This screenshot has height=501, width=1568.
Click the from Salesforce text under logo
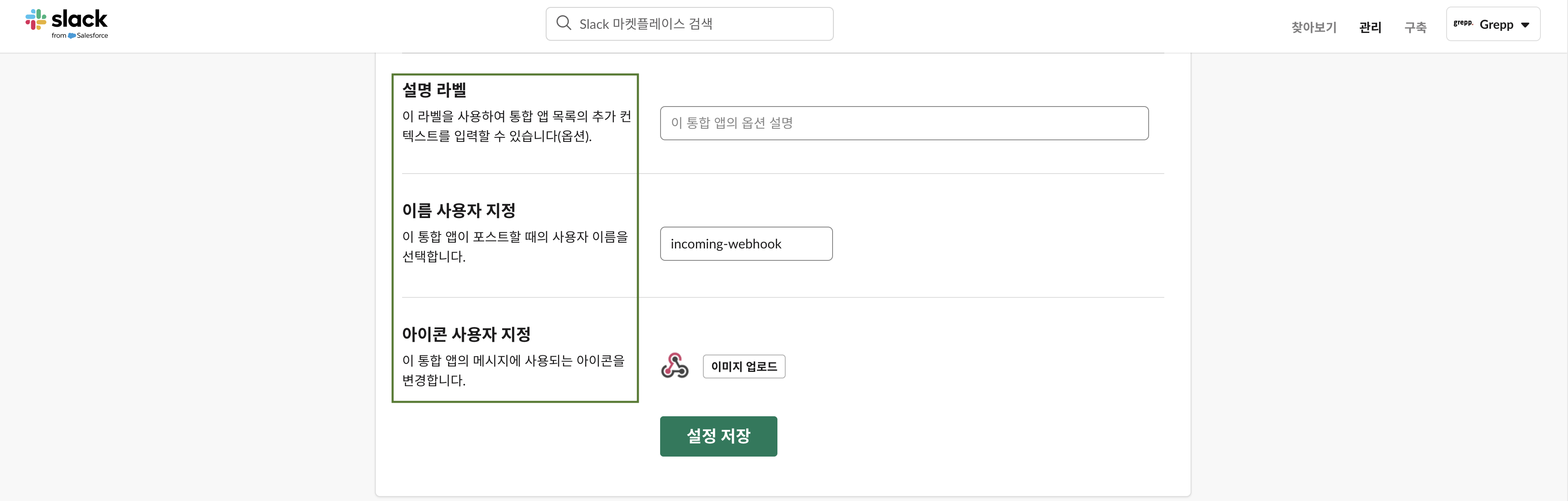(80, 36)
